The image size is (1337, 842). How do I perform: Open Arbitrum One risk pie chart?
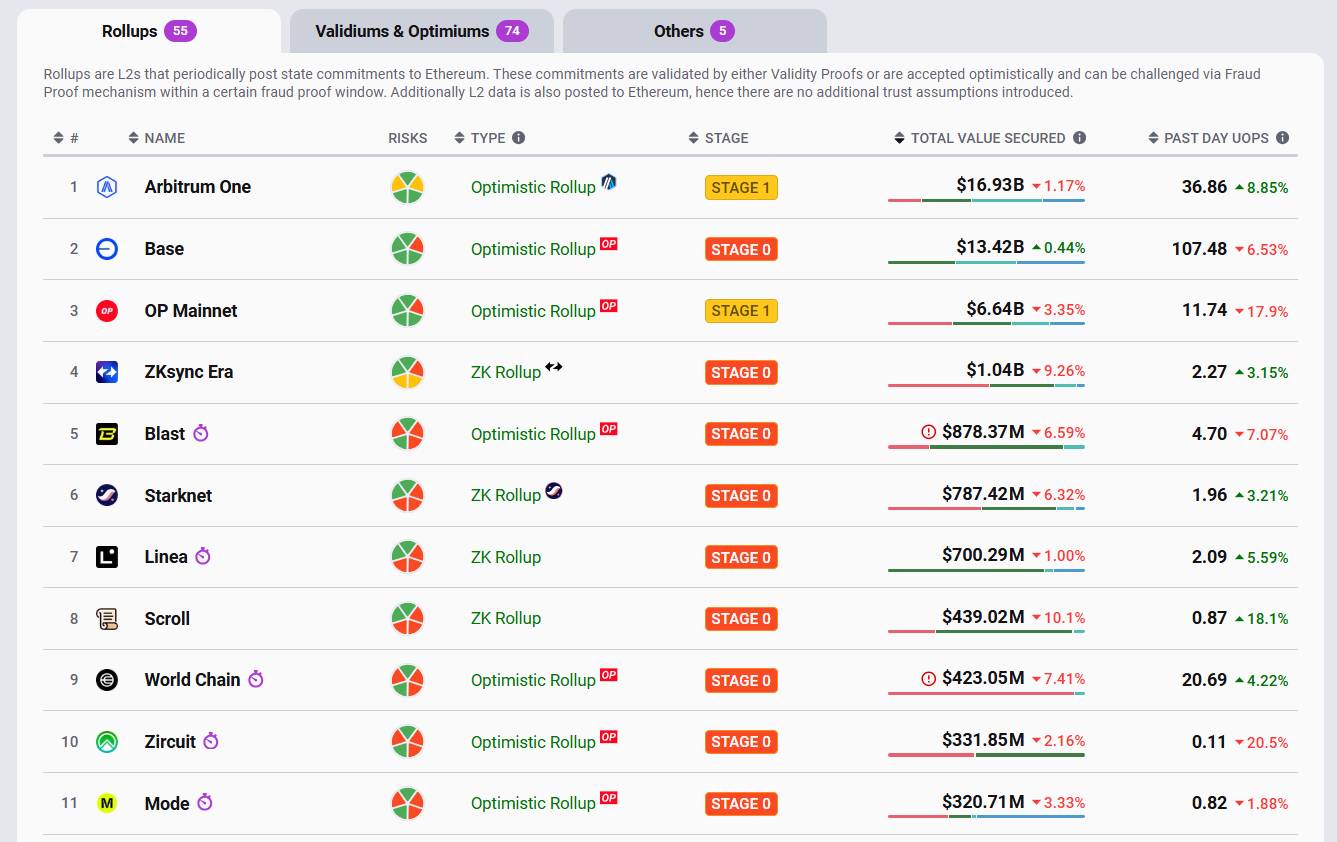pos(407,187)
